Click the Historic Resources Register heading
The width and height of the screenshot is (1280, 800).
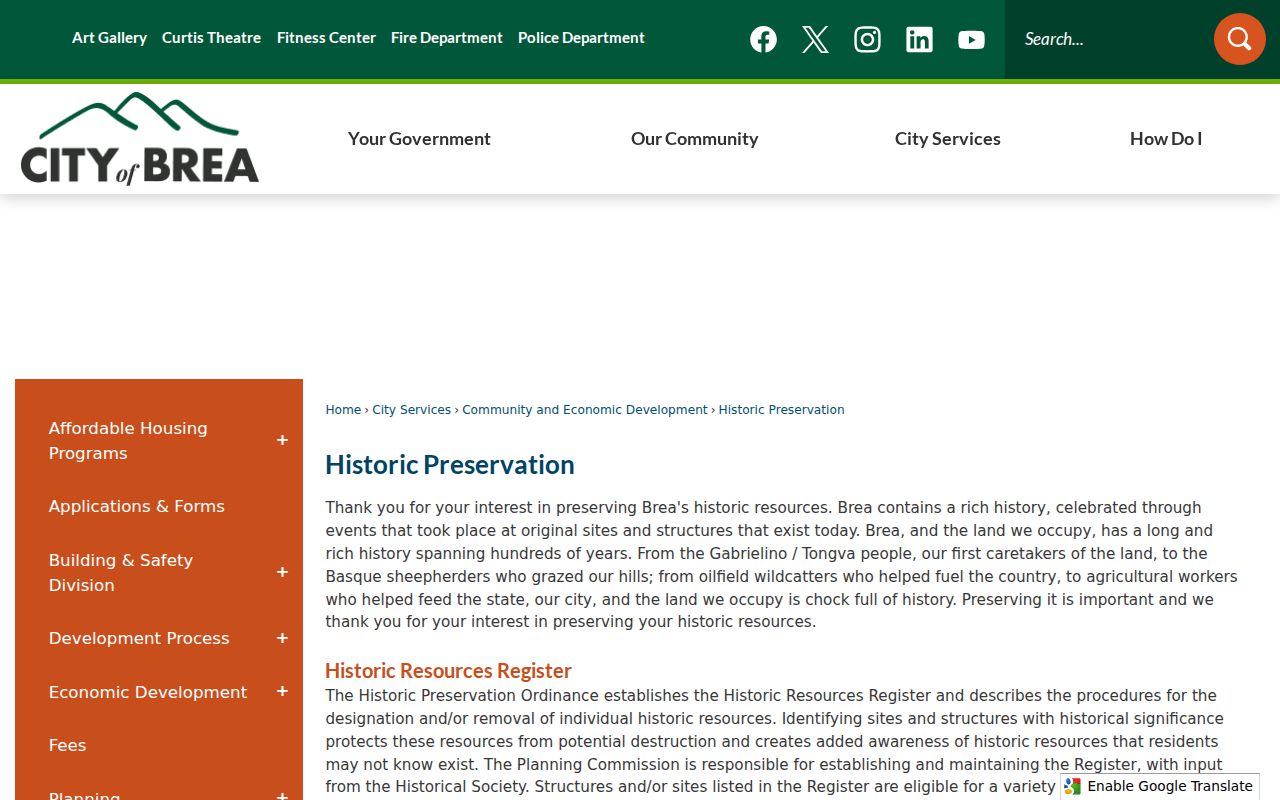[448, 671]
